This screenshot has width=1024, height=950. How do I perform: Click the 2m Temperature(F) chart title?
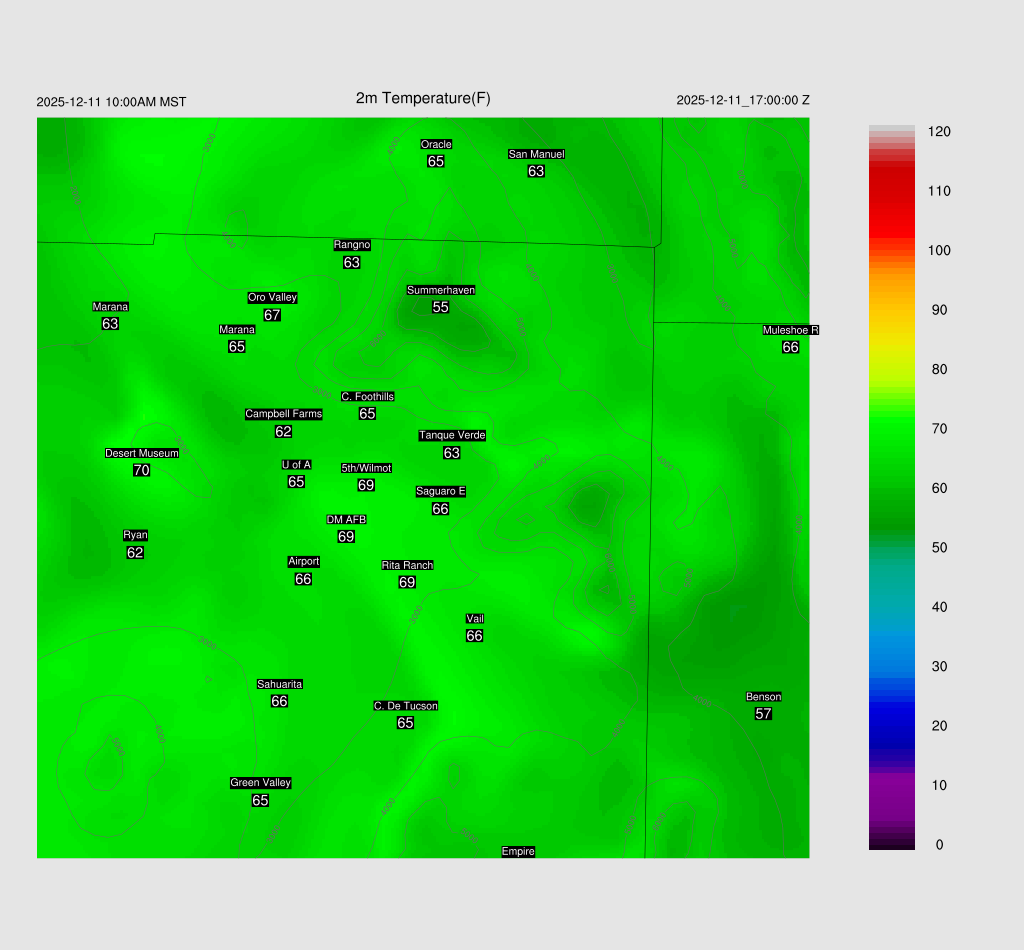(423, 98)
